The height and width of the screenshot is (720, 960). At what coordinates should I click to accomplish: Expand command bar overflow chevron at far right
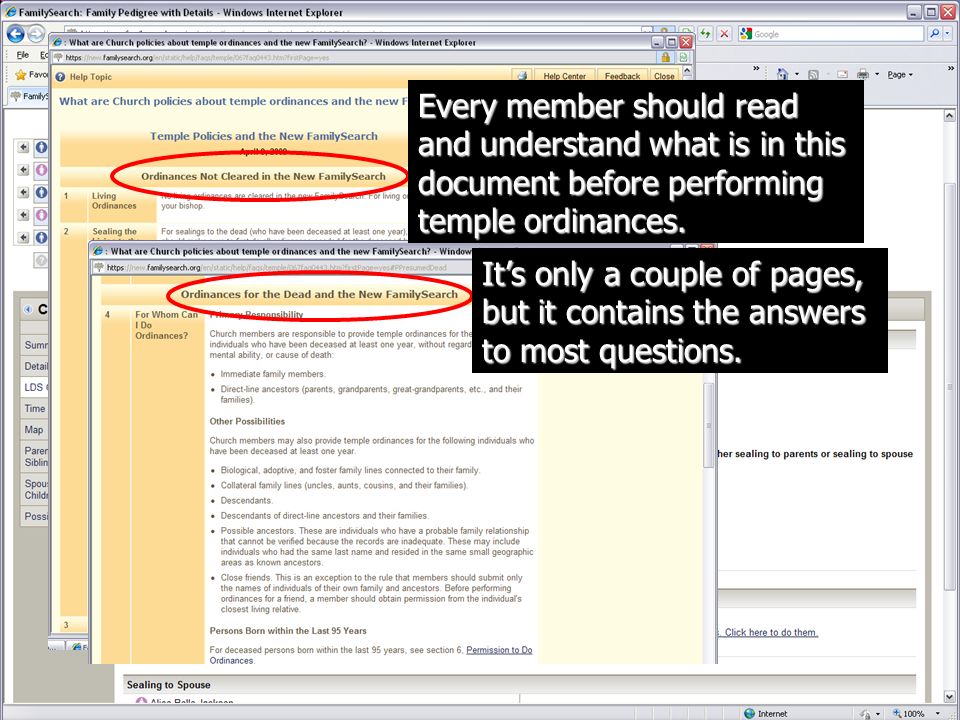click(951, 68)
